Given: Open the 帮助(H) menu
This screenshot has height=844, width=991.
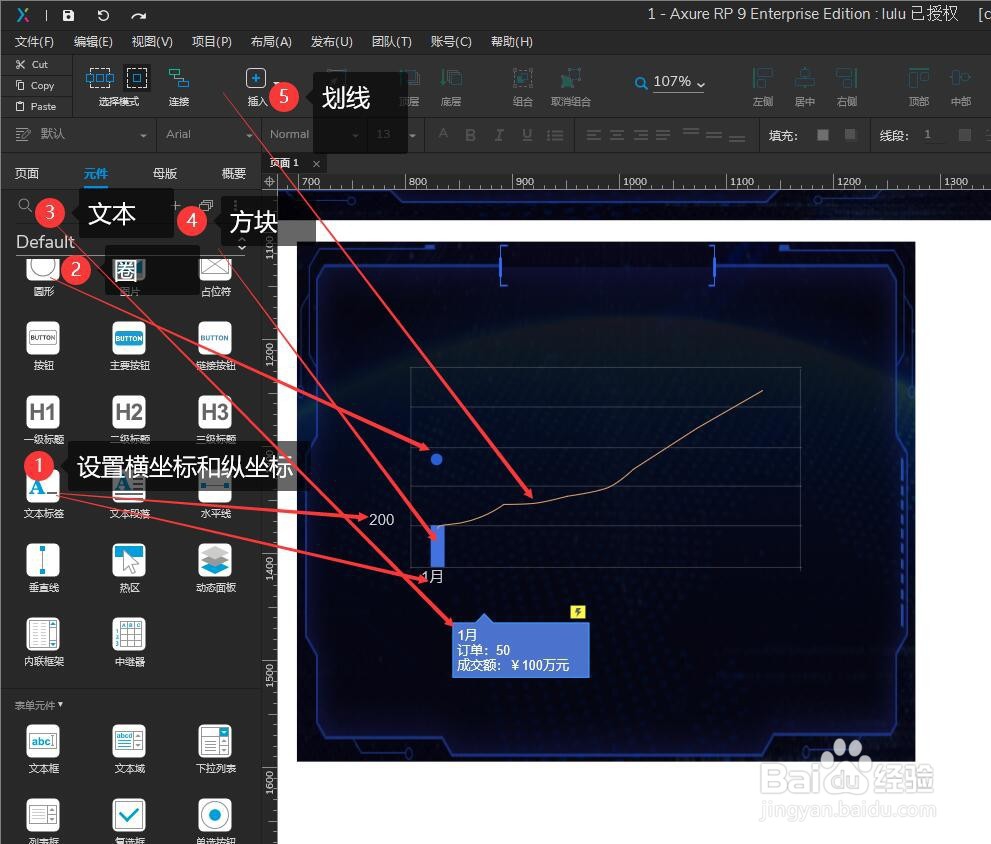Looking at the screenshot, I should click(x=511, y=42).
